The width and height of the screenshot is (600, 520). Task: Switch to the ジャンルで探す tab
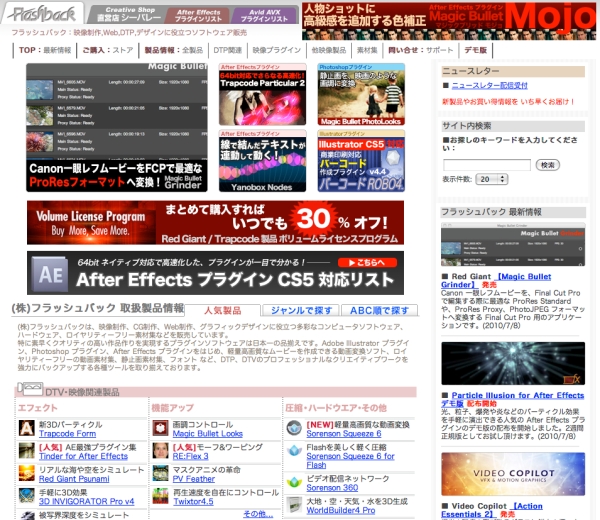[302, 311]
